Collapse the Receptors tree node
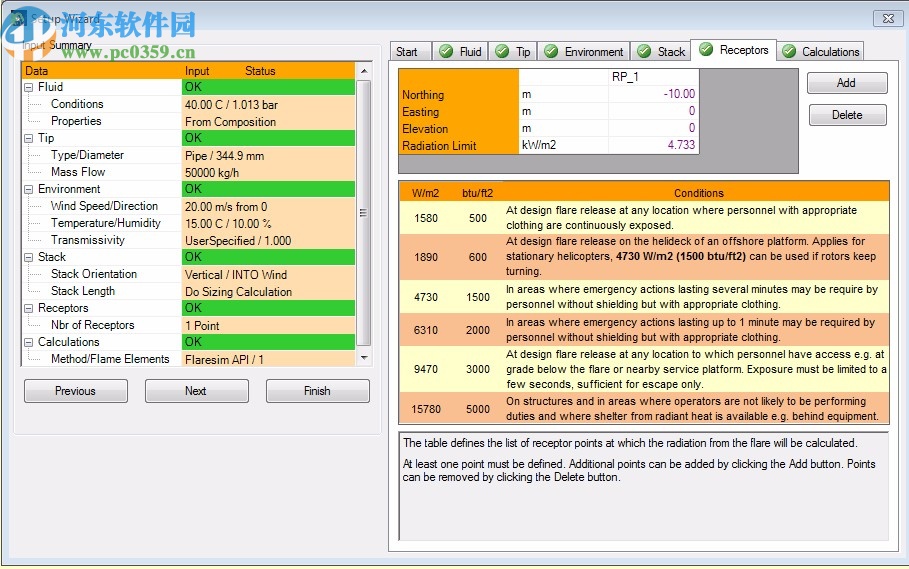909x569 pixels. (29, 309)
